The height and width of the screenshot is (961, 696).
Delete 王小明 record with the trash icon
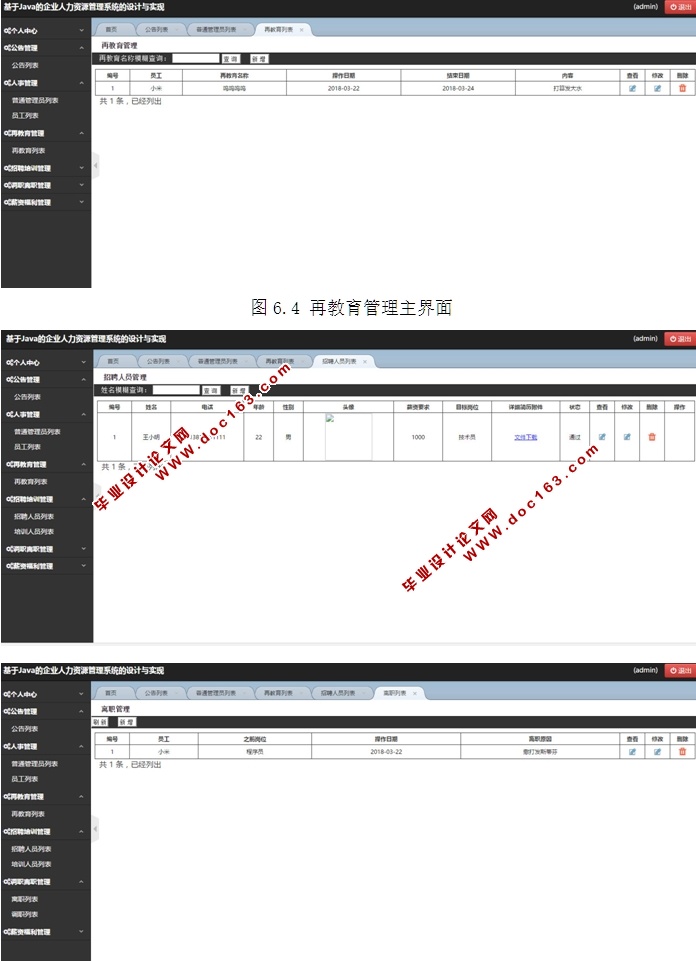652,437
